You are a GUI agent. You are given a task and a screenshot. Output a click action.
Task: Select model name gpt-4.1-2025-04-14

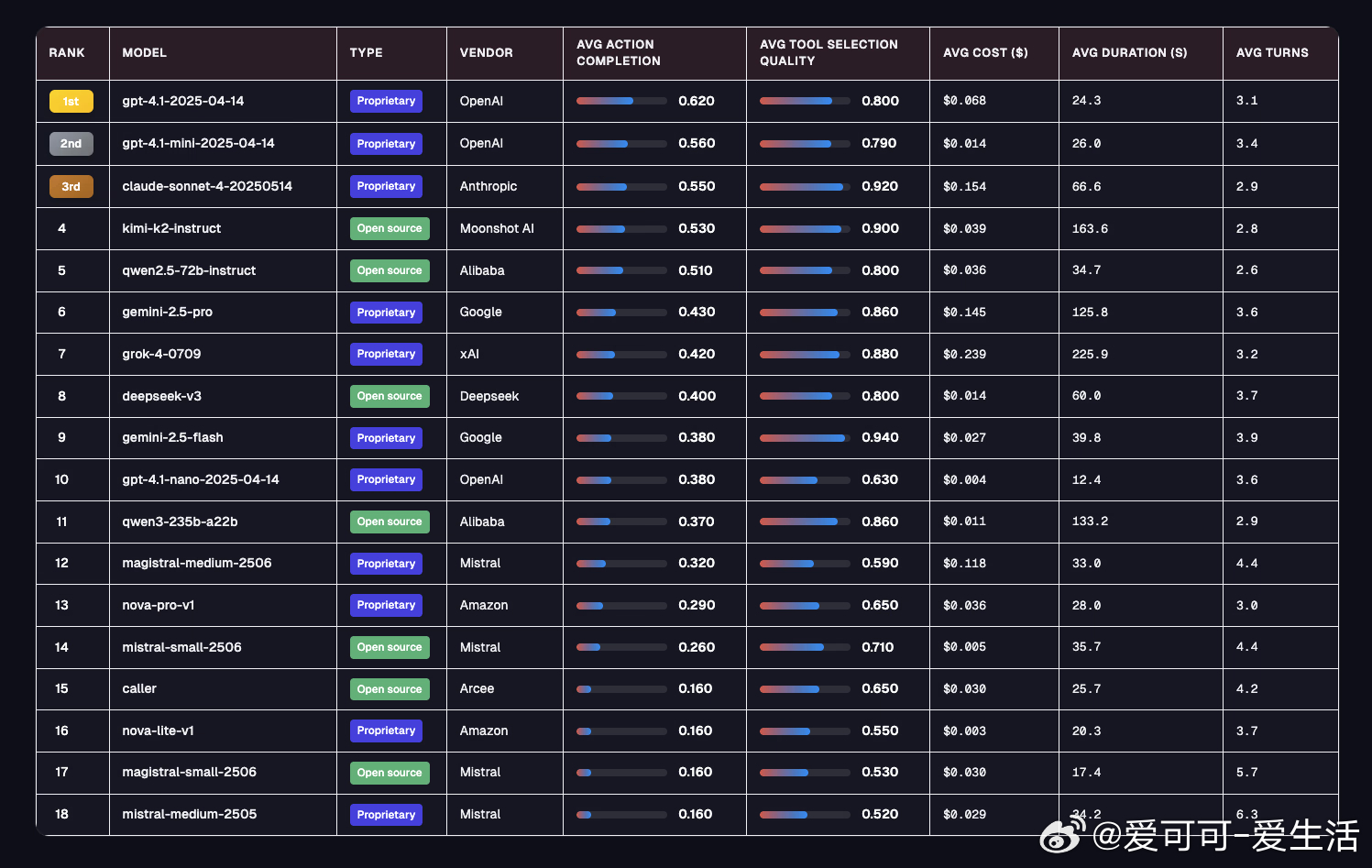(183, 101)
